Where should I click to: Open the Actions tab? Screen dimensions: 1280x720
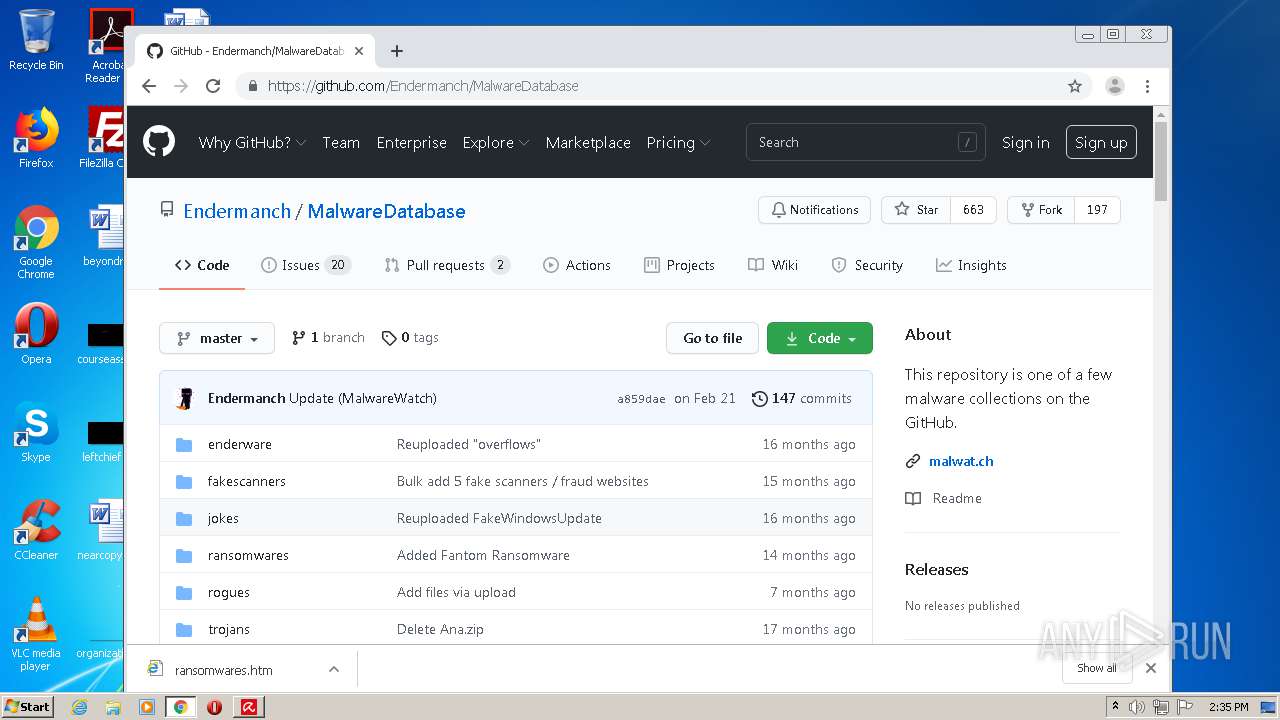pyautogui.click(x=577, y=265)
